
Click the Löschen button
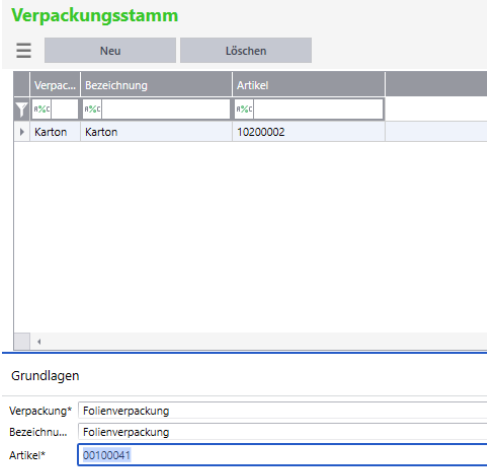[x=246, y=50]
